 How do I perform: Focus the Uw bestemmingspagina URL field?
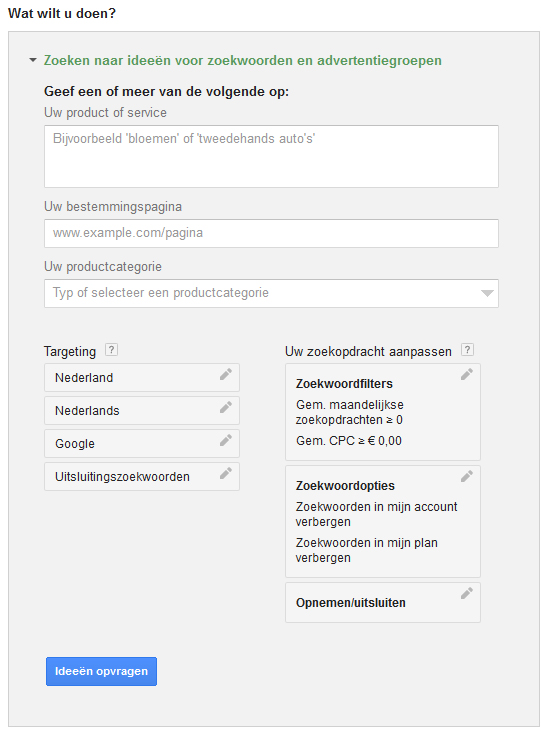click(x=271, y=233)
